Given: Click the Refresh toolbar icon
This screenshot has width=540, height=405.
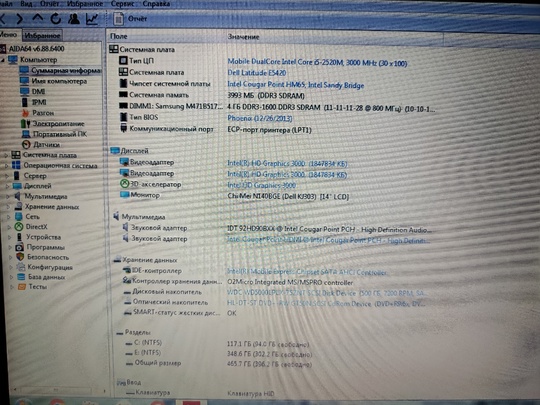Looking at the screenshot, I should pyautogui.click(x=55, y=19).
